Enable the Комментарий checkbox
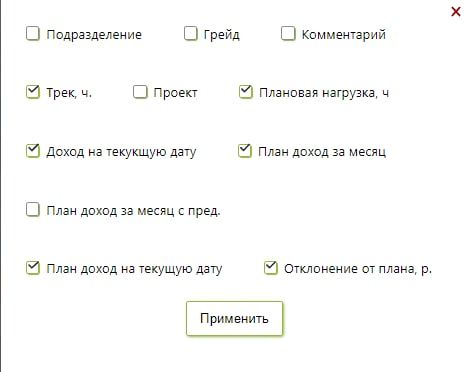Viewport: 468px width, 372px height. [x=288, y=34]
